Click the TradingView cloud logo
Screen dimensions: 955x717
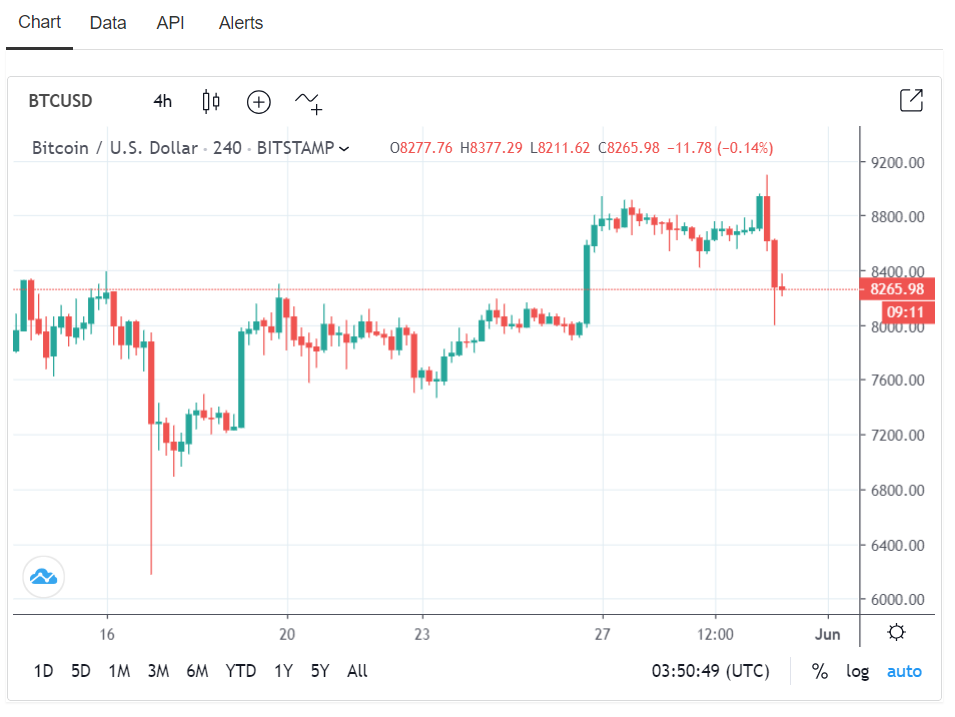point(43,577)
